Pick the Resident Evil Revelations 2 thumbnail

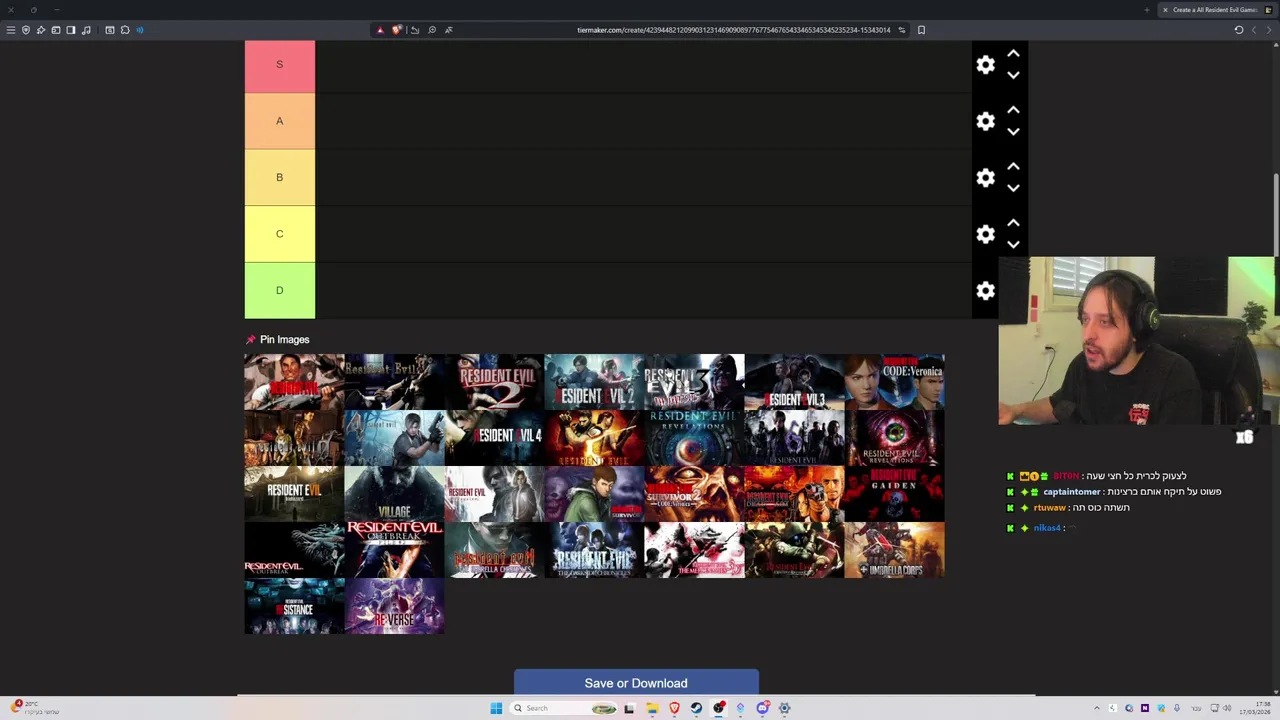894,438
